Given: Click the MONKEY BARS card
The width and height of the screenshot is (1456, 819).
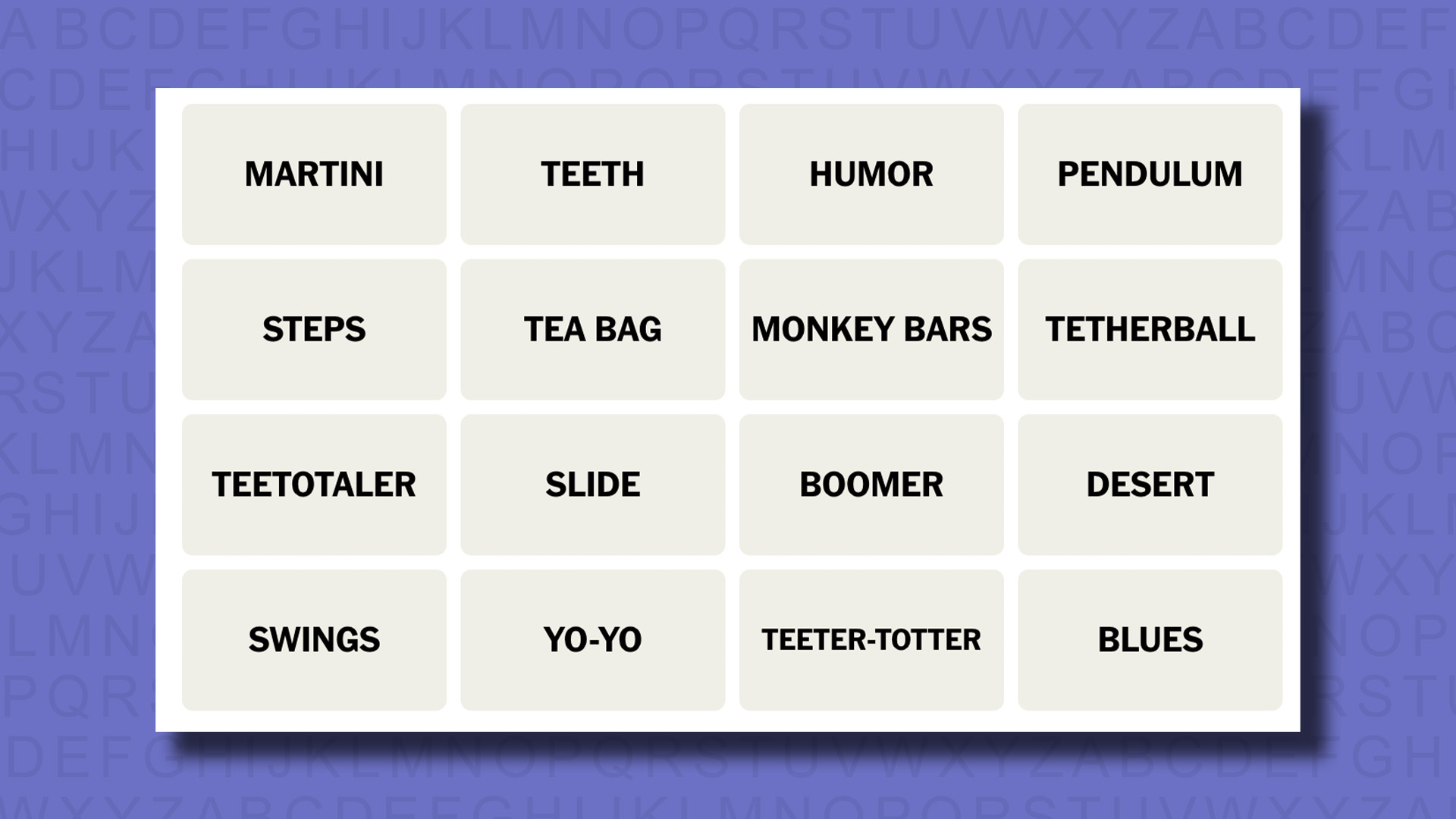Looking at the screenshot, I should 871,329.
